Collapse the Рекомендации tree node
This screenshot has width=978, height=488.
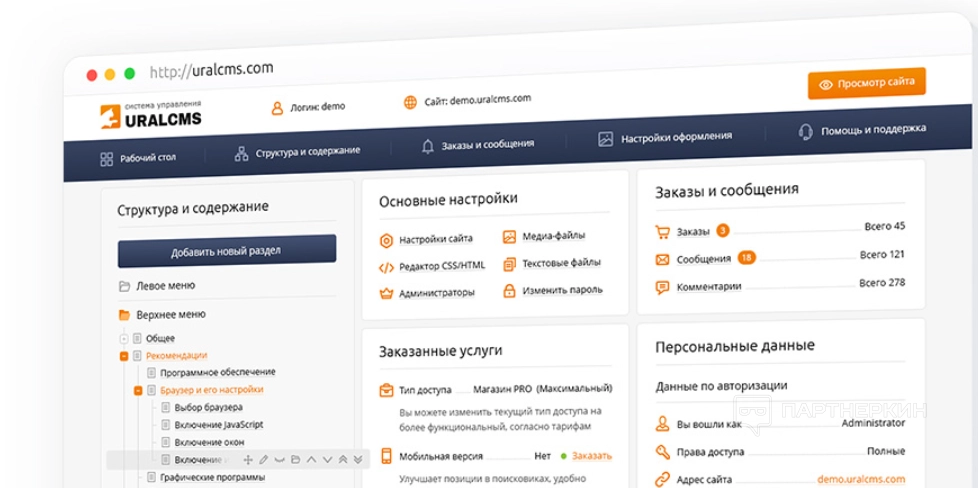tap(123, 356)
